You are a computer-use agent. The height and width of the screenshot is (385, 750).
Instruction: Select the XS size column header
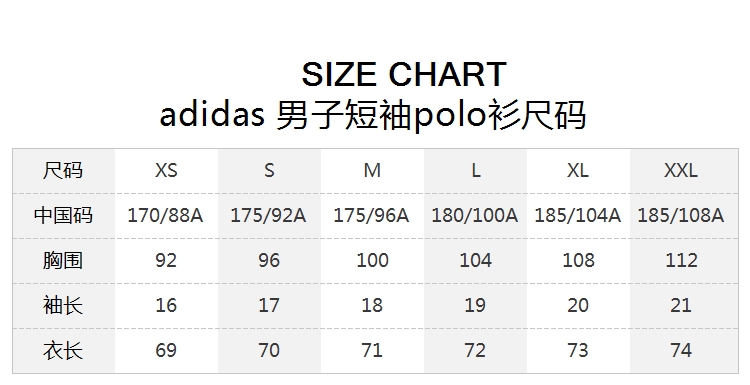click(166, 170)
